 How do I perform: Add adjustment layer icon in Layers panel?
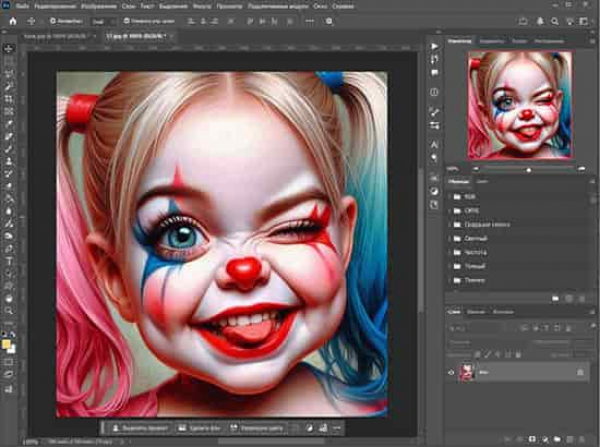[545, 439]
